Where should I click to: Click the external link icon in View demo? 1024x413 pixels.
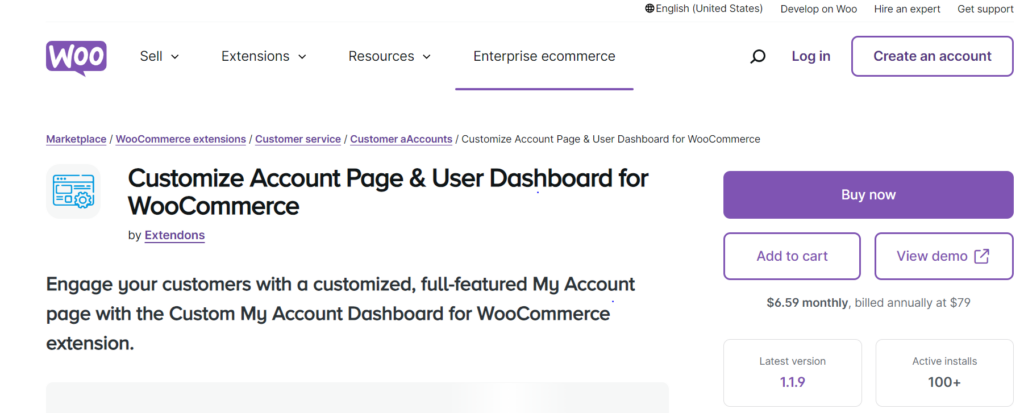pyautogui.click(x=981, y=256)
